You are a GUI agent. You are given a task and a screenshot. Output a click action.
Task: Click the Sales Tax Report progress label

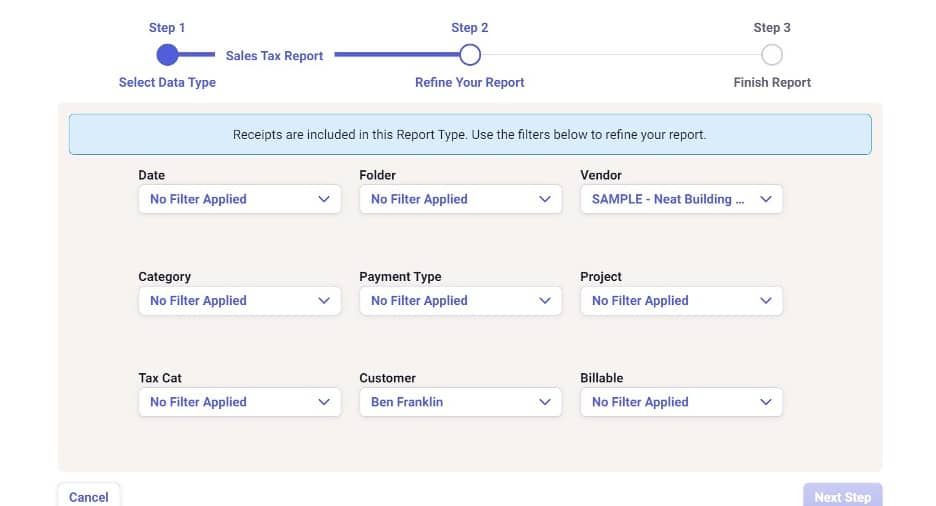click(x=274, y=56)
